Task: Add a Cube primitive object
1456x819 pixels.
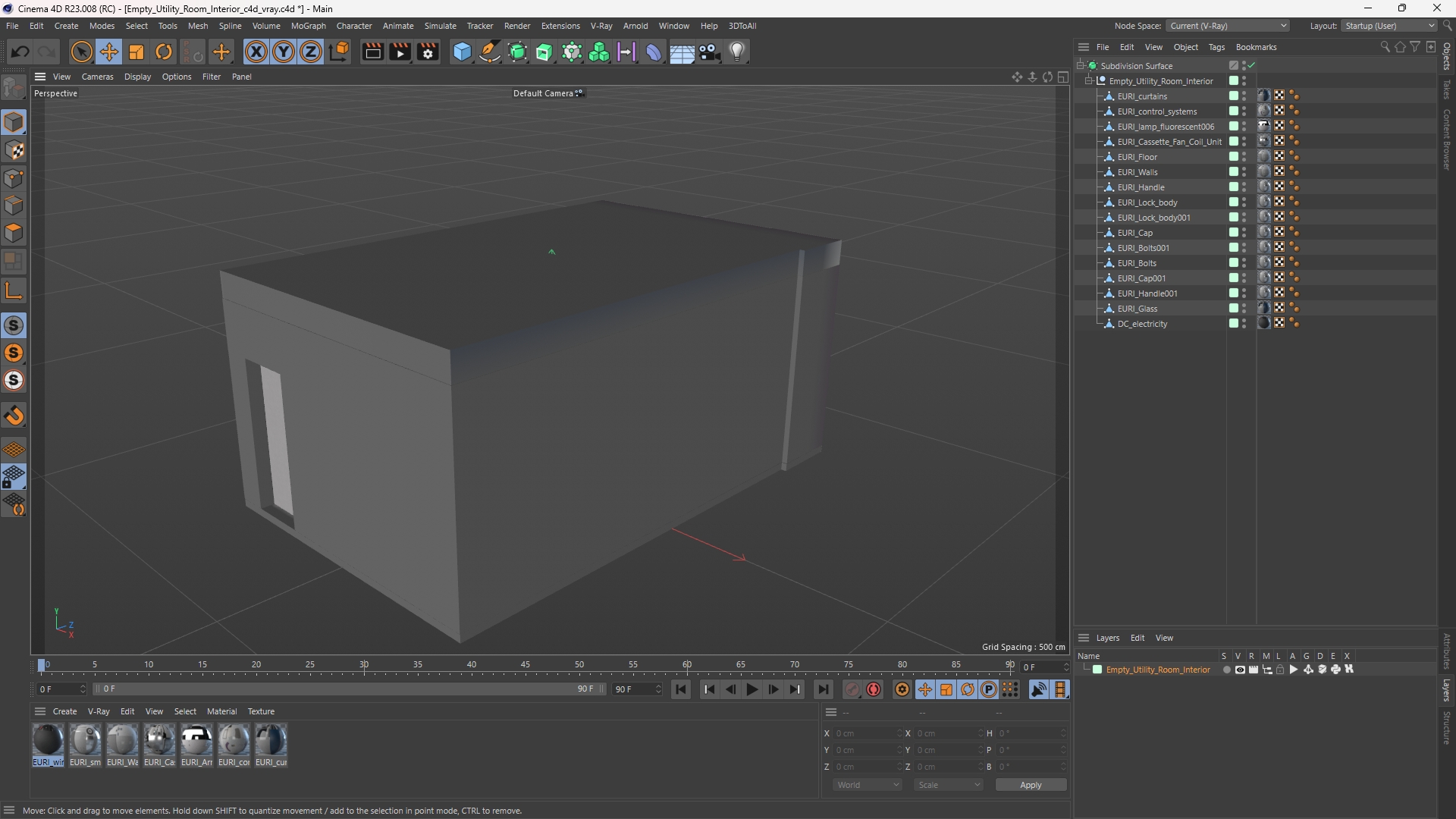Action: [x=462, y=52]
